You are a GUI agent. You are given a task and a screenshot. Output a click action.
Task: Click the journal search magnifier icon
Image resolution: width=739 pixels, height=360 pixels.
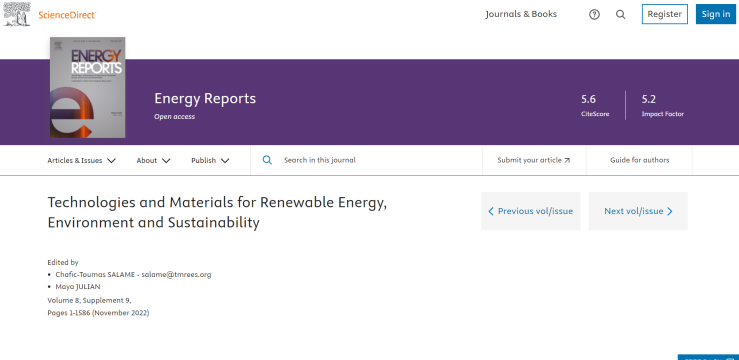click(267, 160)
